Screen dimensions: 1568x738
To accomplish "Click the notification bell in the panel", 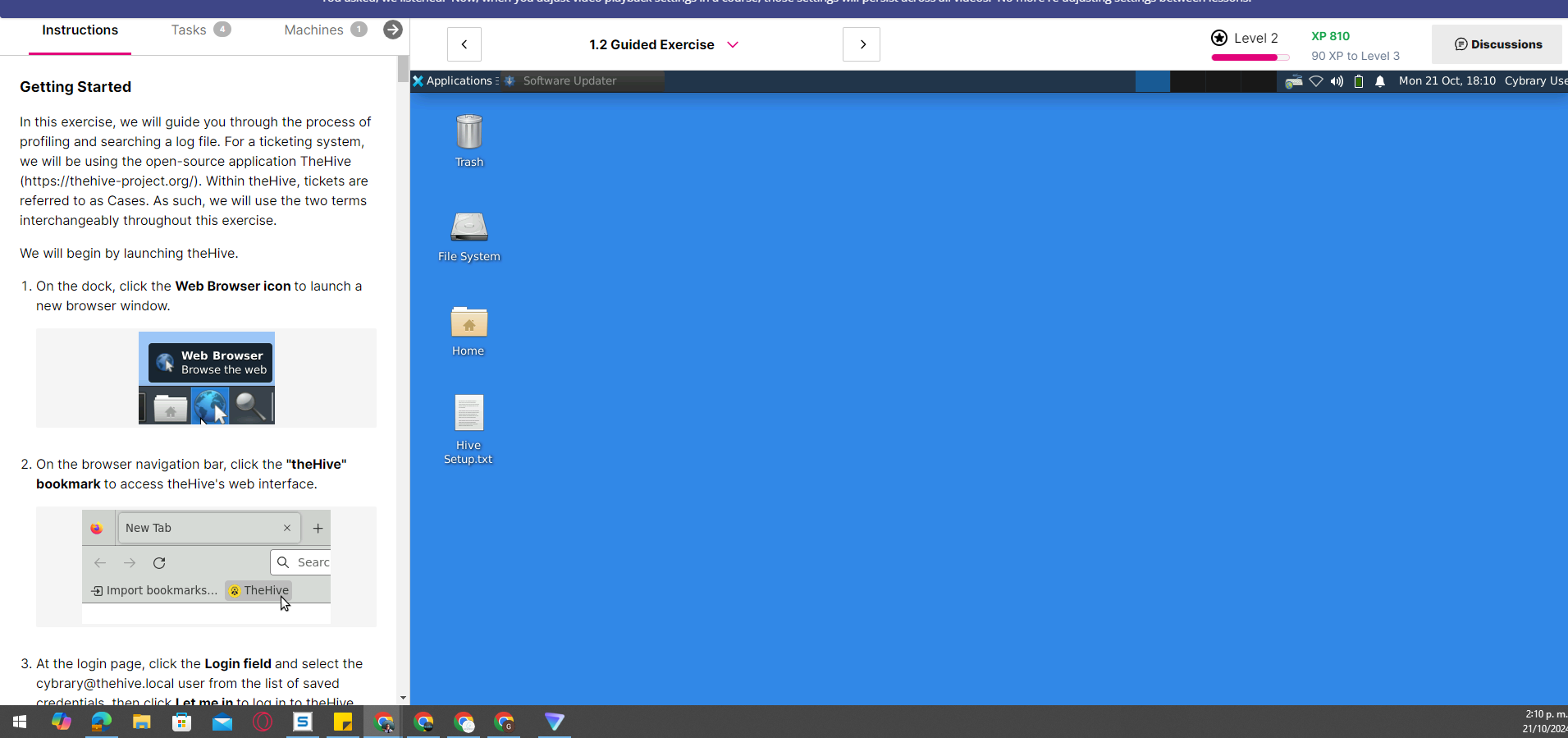I will pos(1380,81).
